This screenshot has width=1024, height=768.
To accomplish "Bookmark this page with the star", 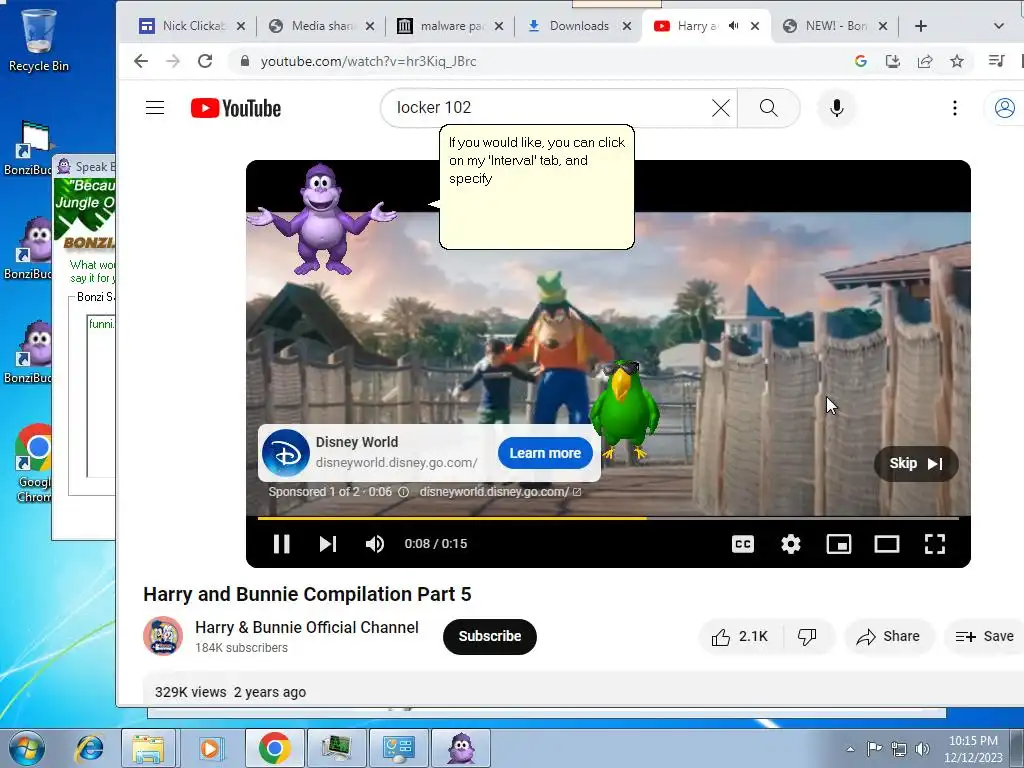I will point(957,61).
